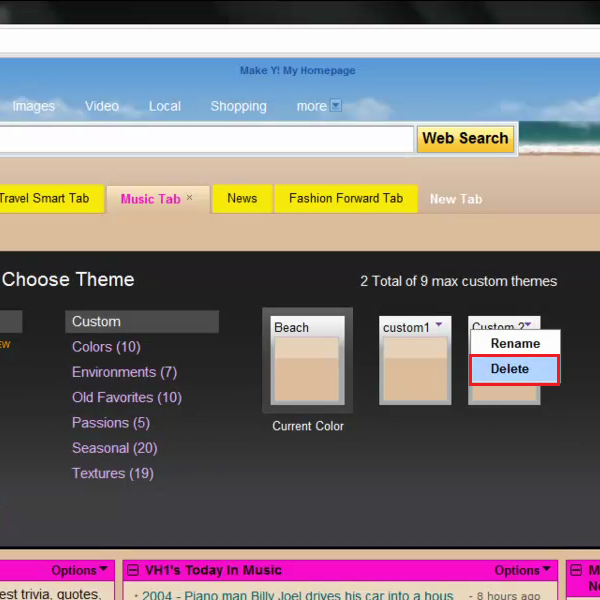Choose Rename in the theme context menu

pyautogui.click(x=515, y=343)
